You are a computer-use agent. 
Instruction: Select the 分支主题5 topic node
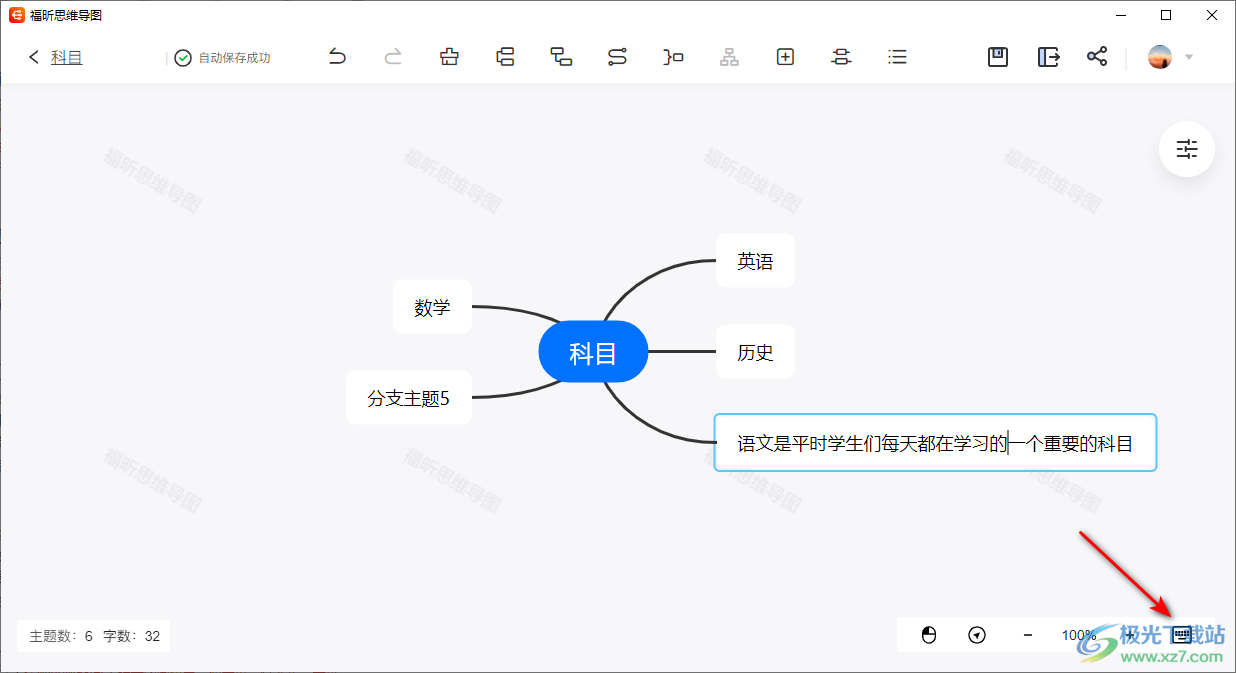(408, 398)
